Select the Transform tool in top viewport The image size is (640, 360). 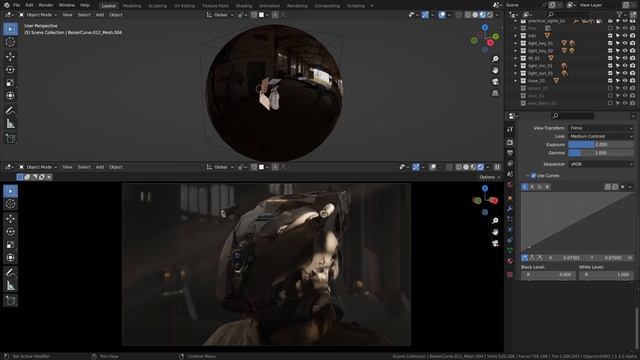tap(10, 96)
